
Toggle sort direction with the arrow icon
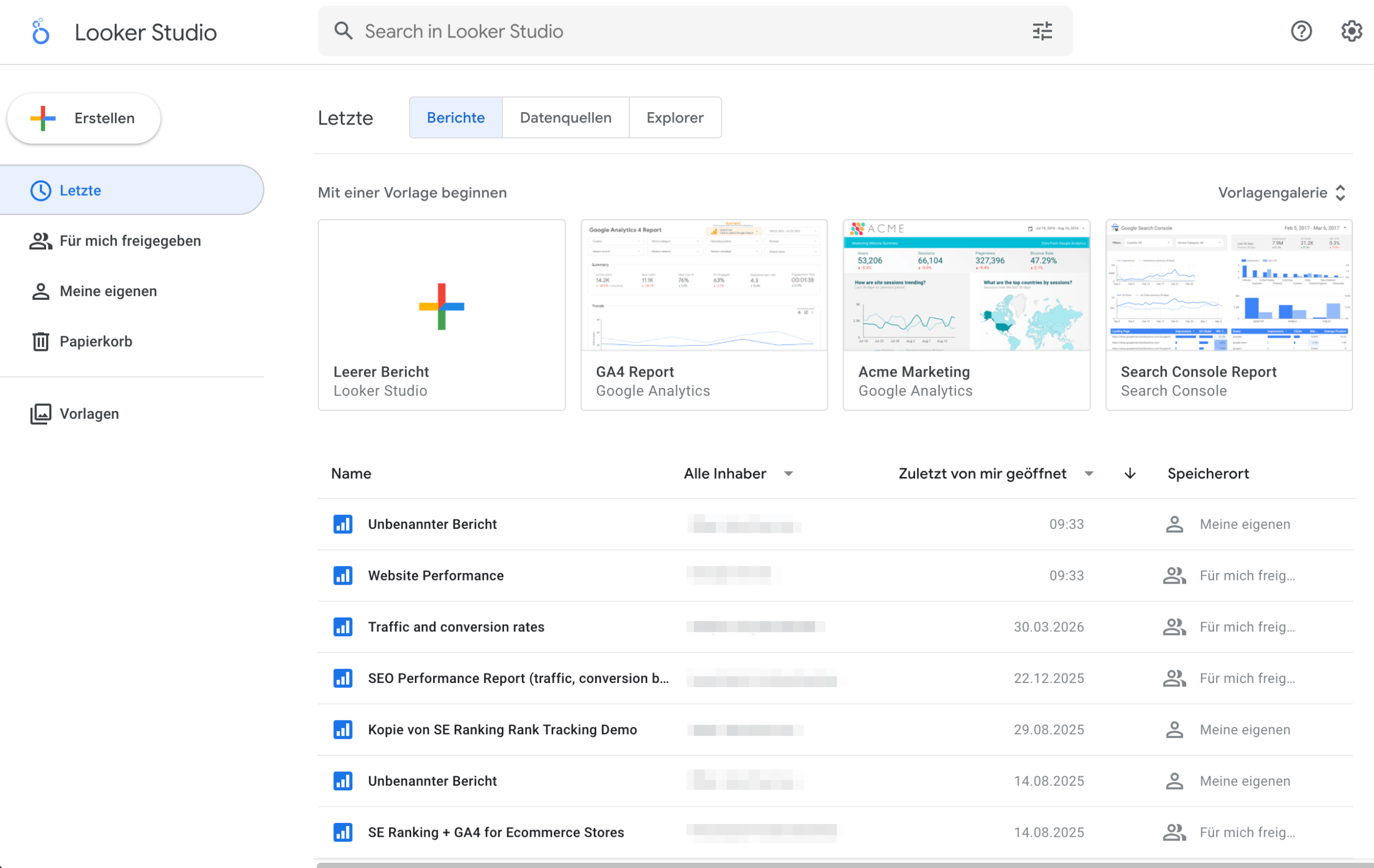1129,473
